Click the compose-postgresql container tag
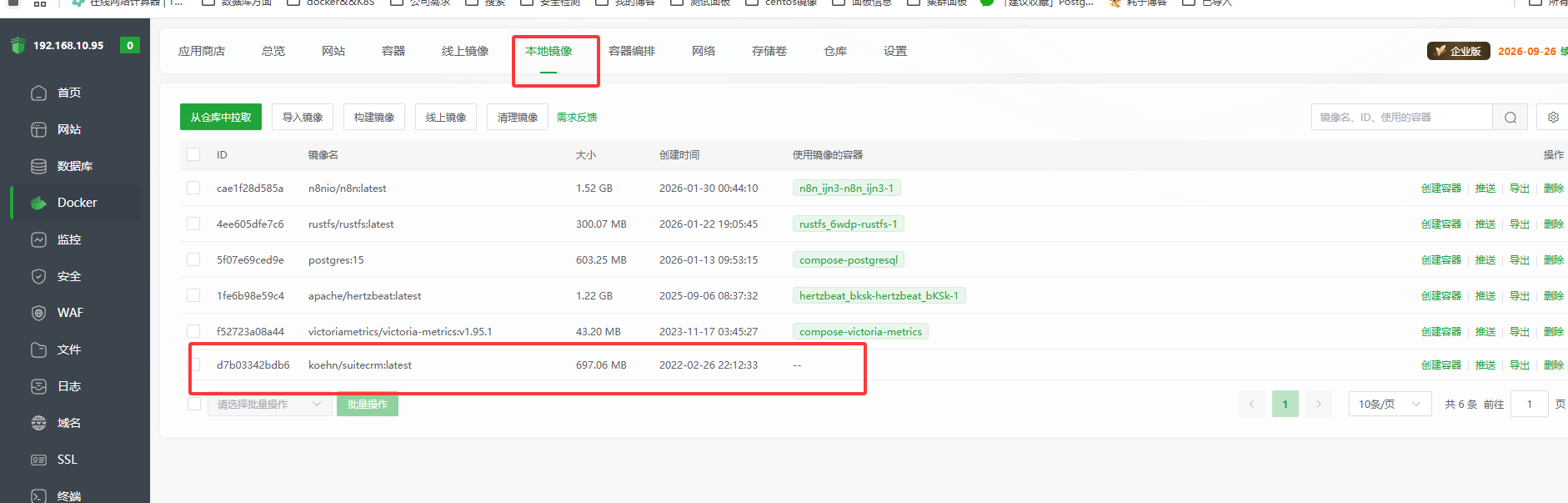Viewport: 1568px width, 503px height. point(848,260)
